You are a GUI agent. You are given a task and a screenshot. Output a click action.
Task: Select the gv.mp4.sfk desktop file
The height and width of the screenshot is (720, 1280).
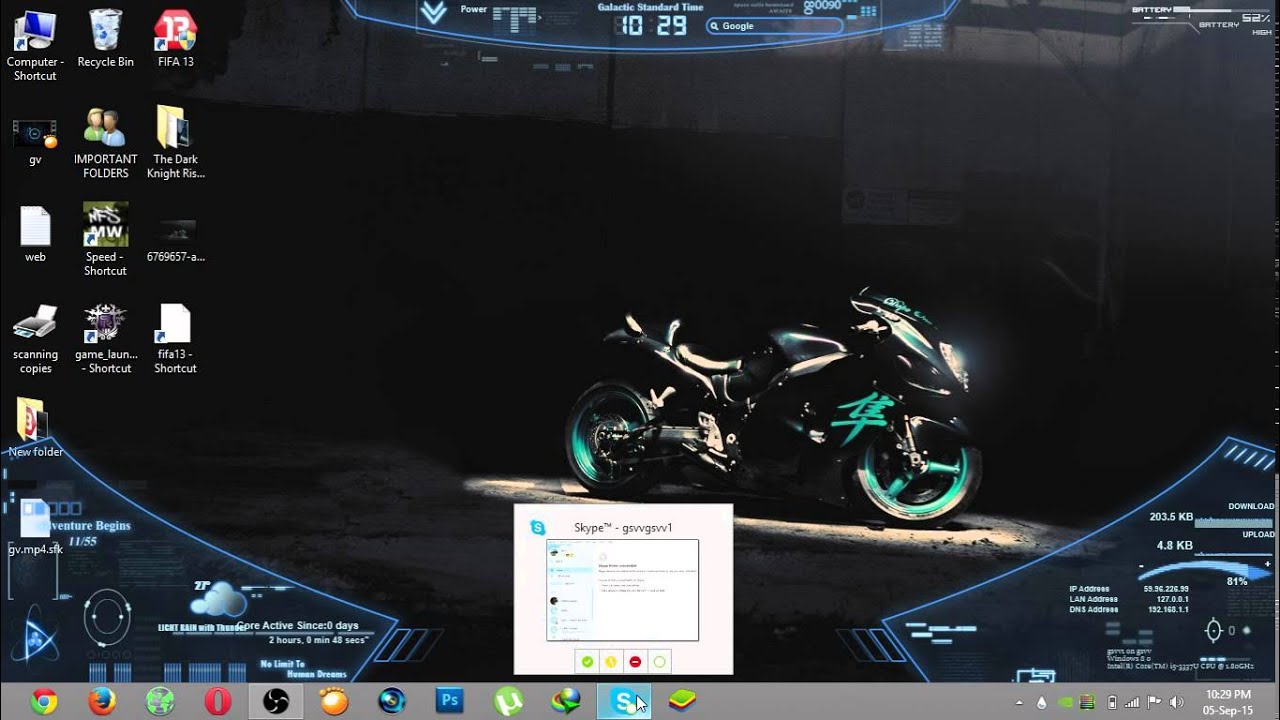tap(35, 527)
